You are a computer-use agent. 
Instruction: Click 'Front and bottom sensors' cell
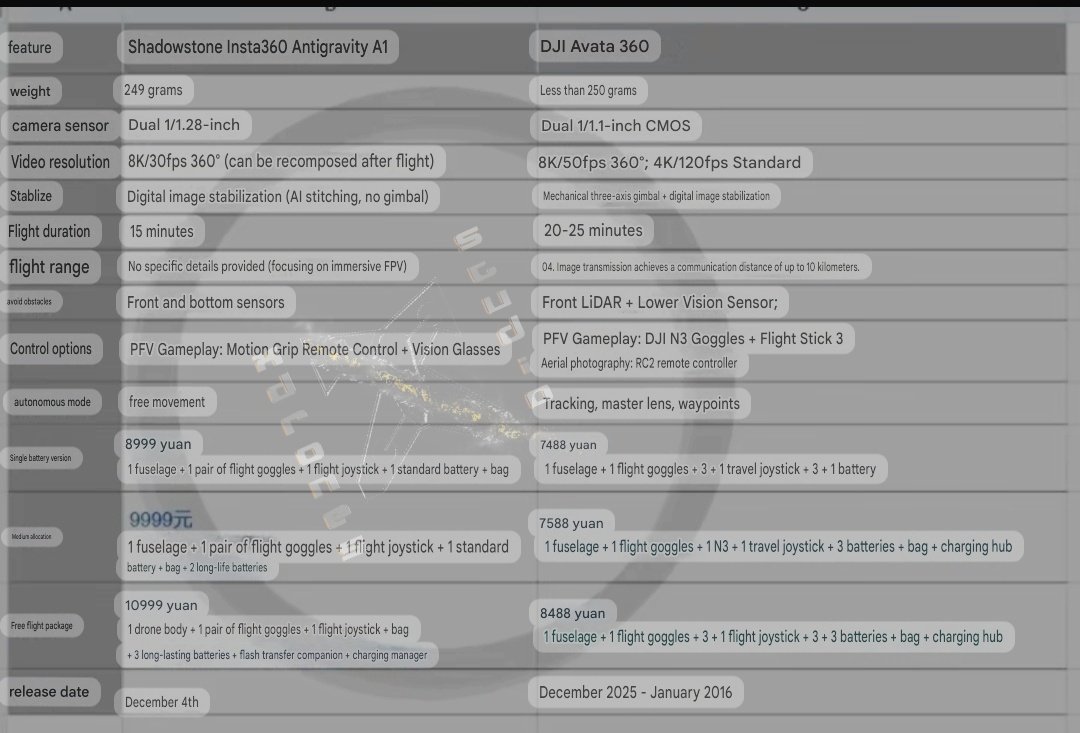[205, 302]
